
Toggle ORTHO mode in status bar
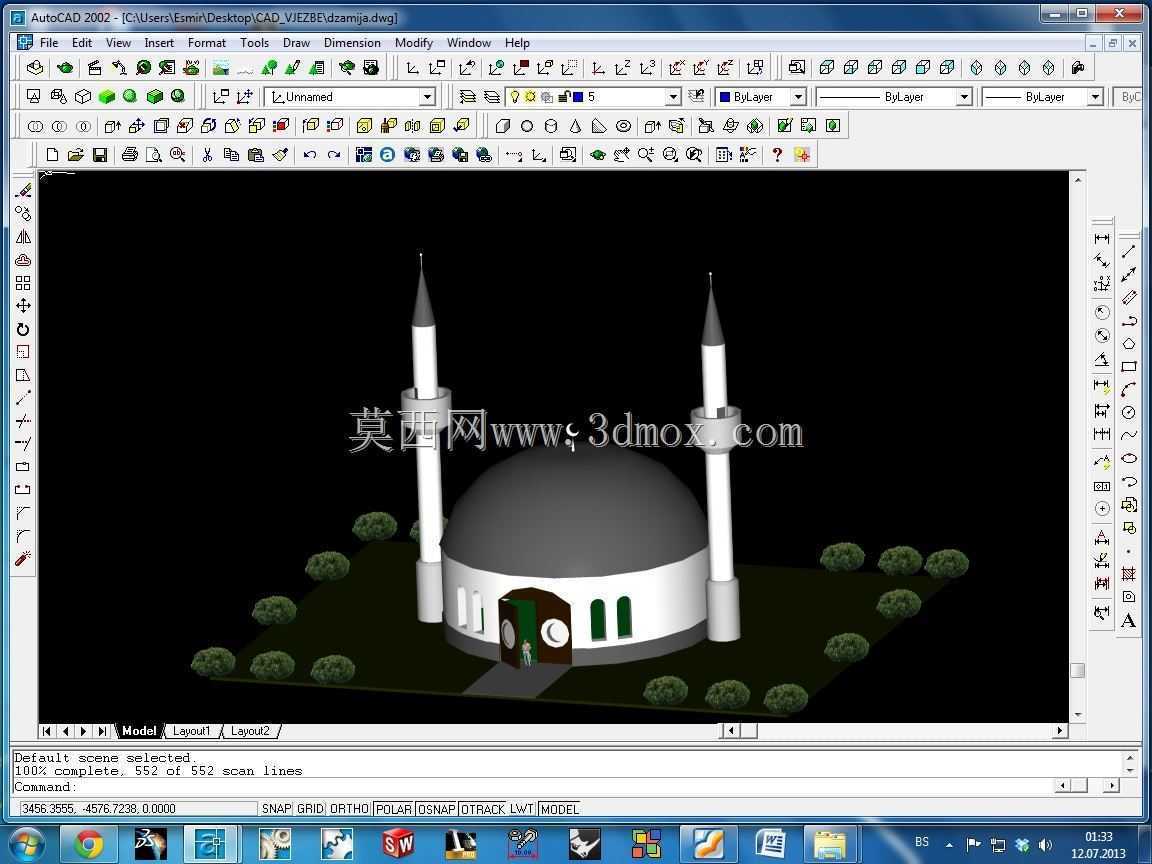click(349, 809)
